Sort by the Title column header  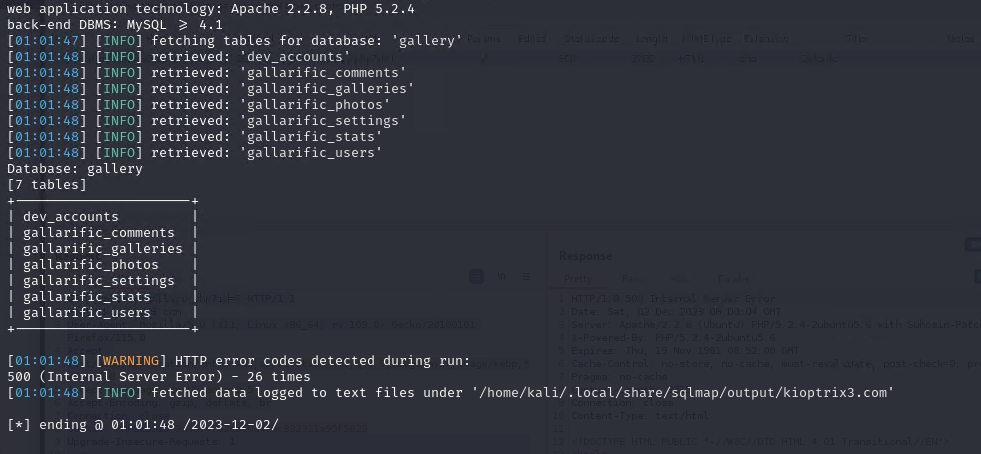856,39
